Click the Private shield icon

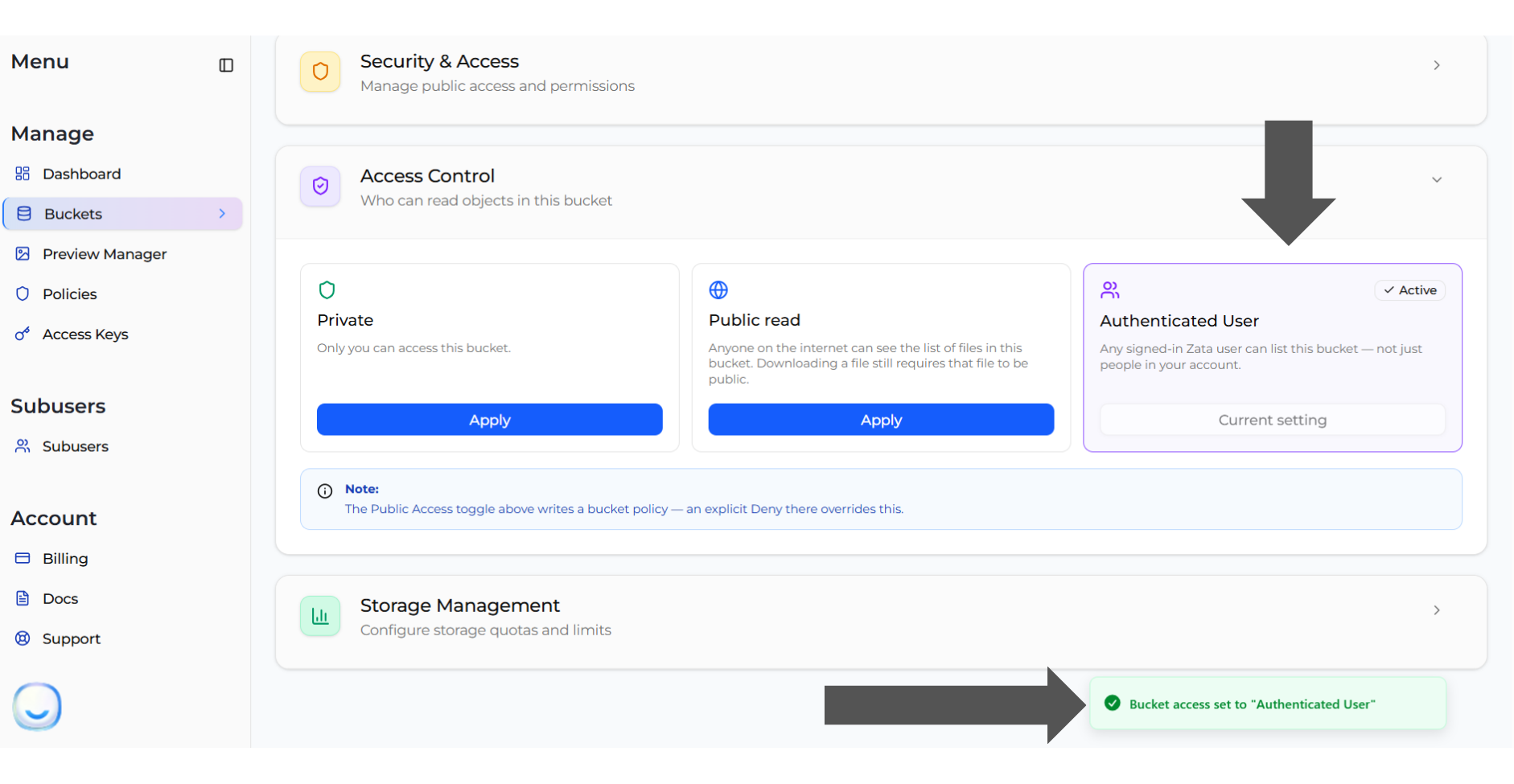(x=327, y=289)
